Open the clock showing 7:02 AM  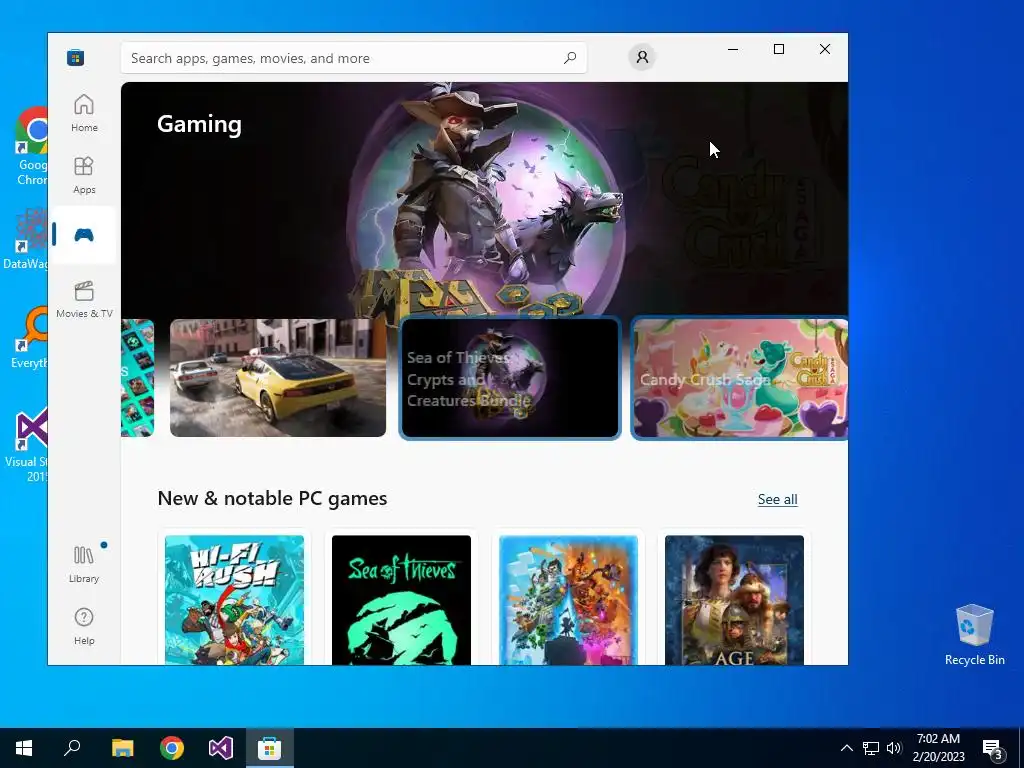coord(938,748)
